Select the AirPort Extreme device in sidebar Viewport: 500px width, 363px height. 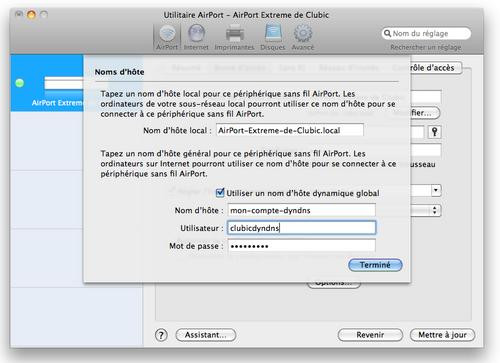(x=47, y=83)
